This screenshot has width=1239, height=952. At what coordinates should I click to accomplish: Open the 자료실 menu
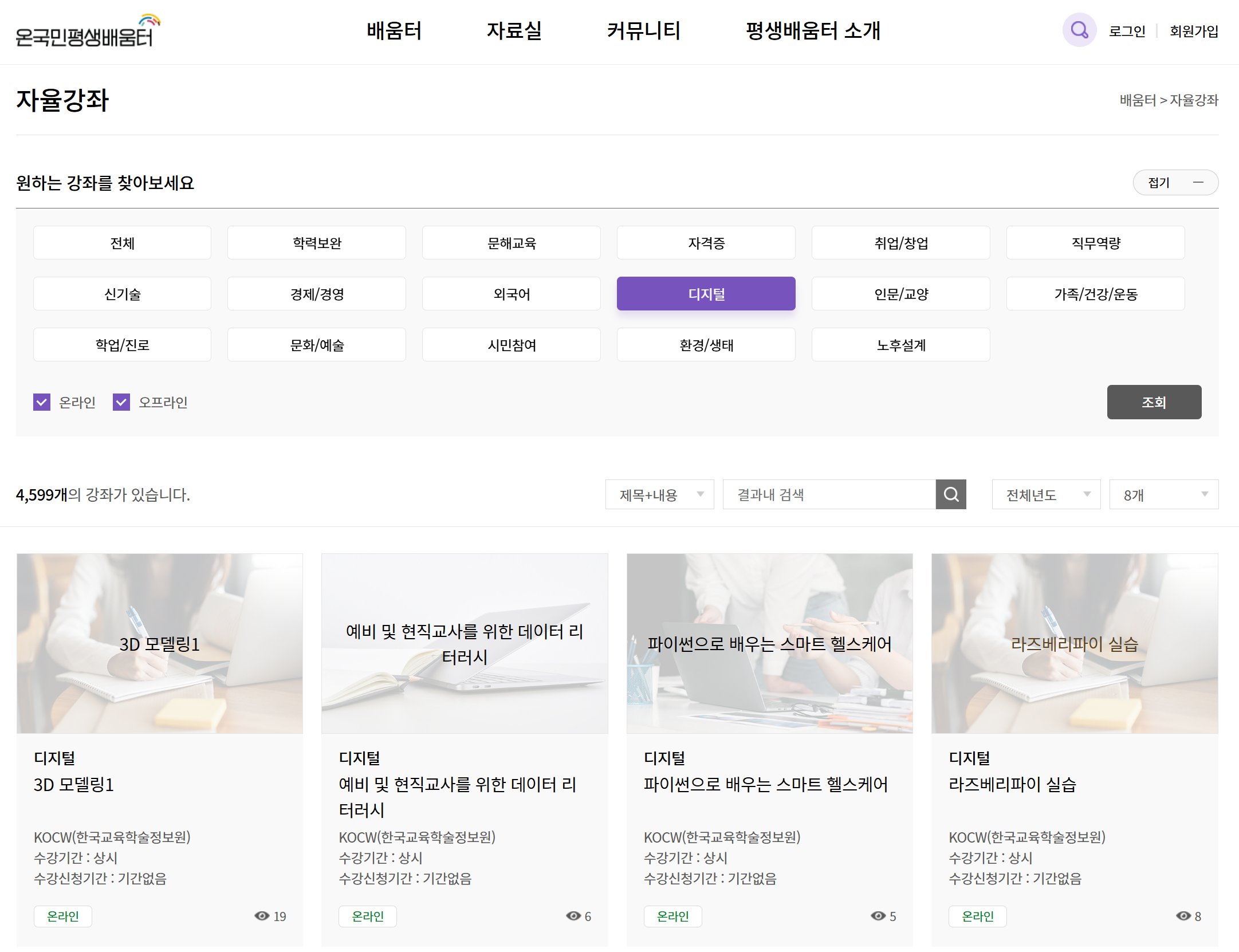(514, 31)
